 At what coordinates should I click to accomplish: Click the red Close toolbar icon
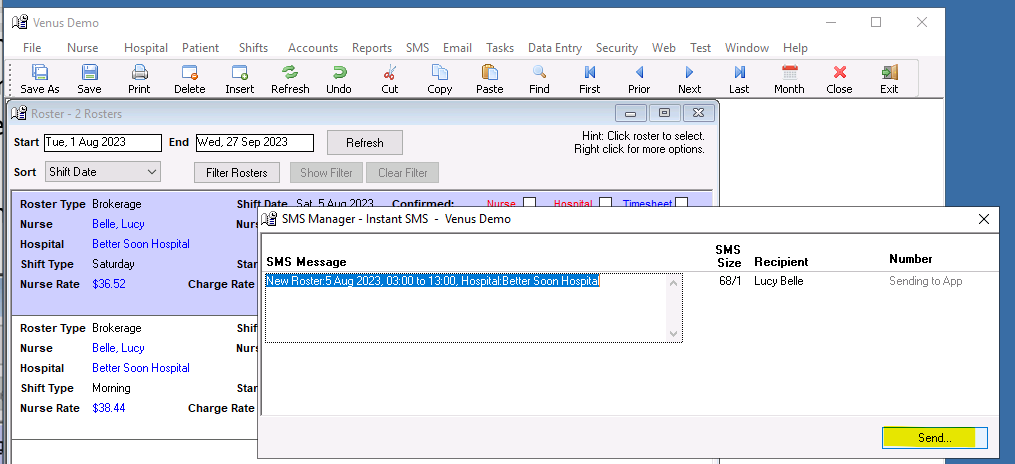click(840, 72)
